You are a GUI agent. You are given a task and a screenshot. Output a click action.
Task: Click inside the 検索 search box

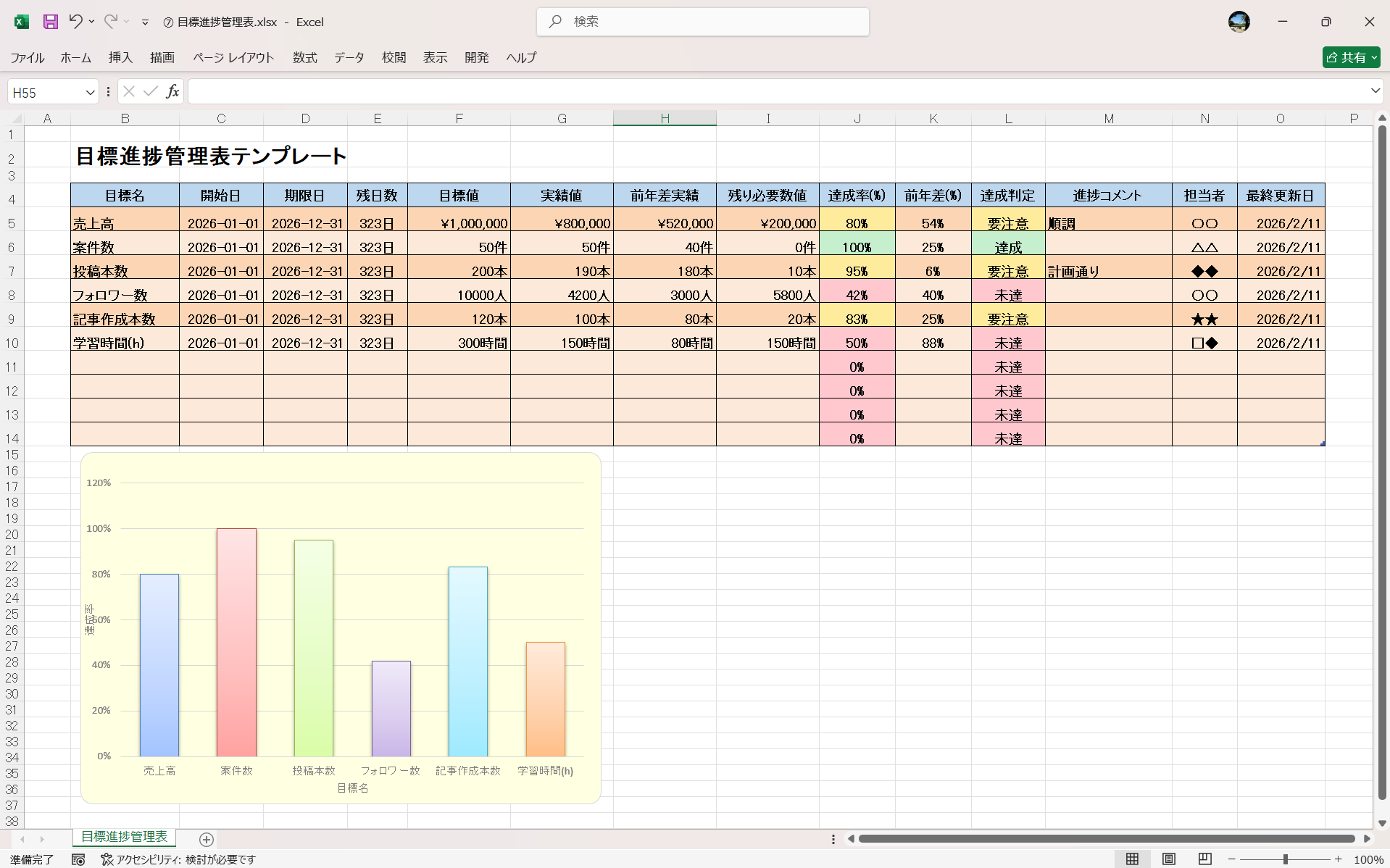pos(703,22)
